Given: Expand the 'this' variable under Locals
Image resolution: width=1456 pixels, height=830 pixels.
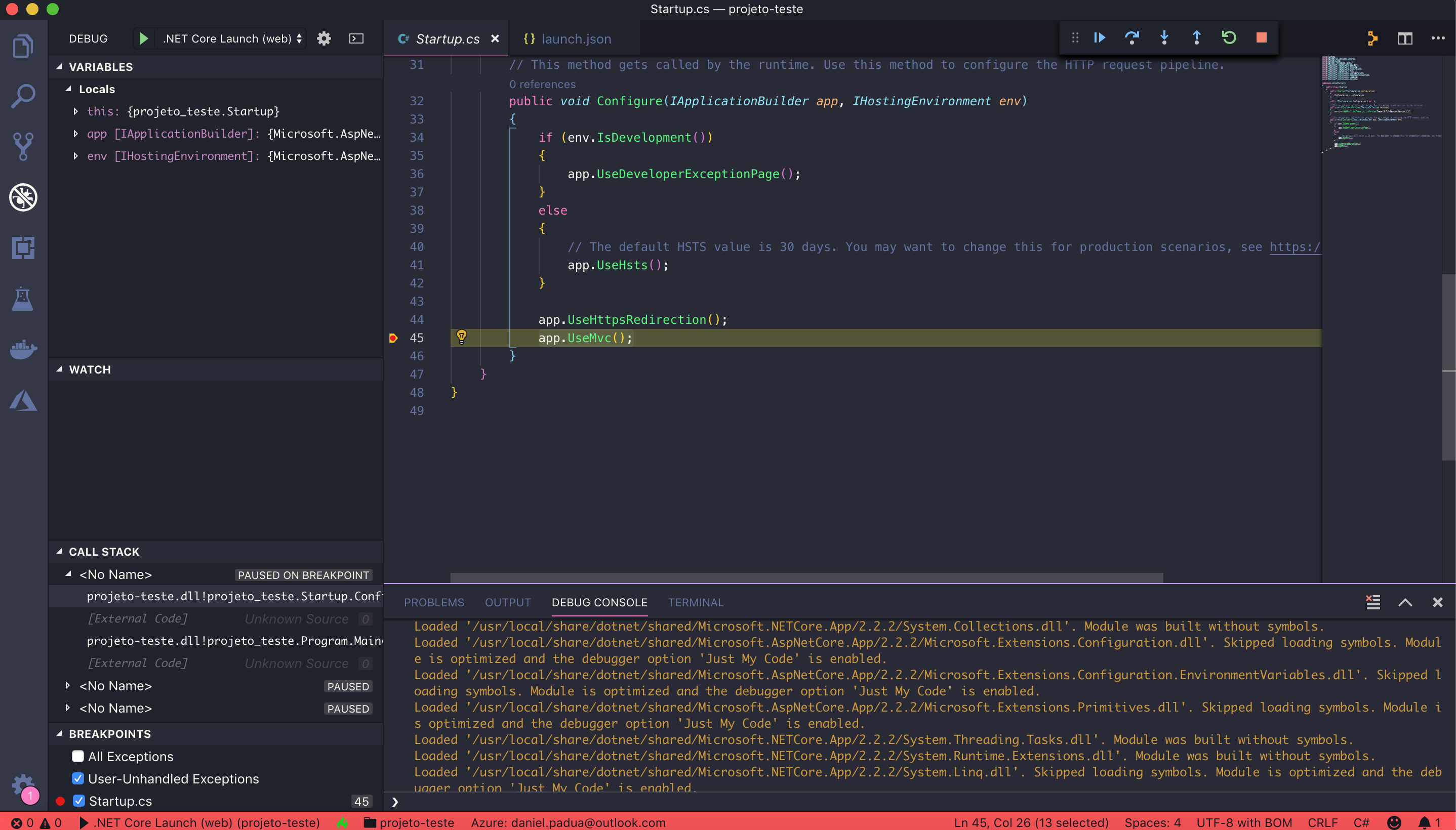Looking at the screenshot, I should click(x=77, y=111).
